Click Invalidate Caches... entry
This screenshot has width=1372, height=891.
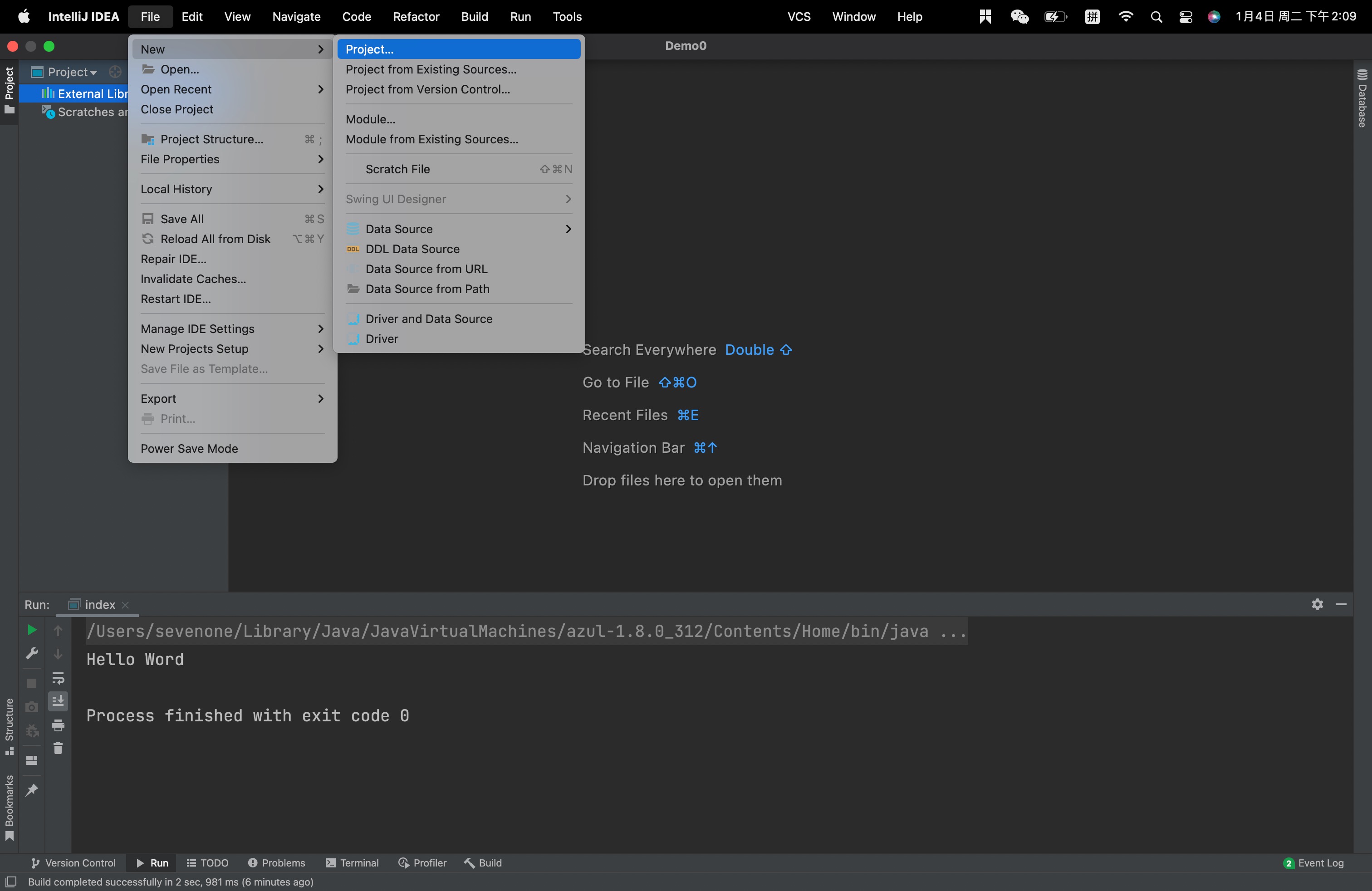[x=193, y=279]
